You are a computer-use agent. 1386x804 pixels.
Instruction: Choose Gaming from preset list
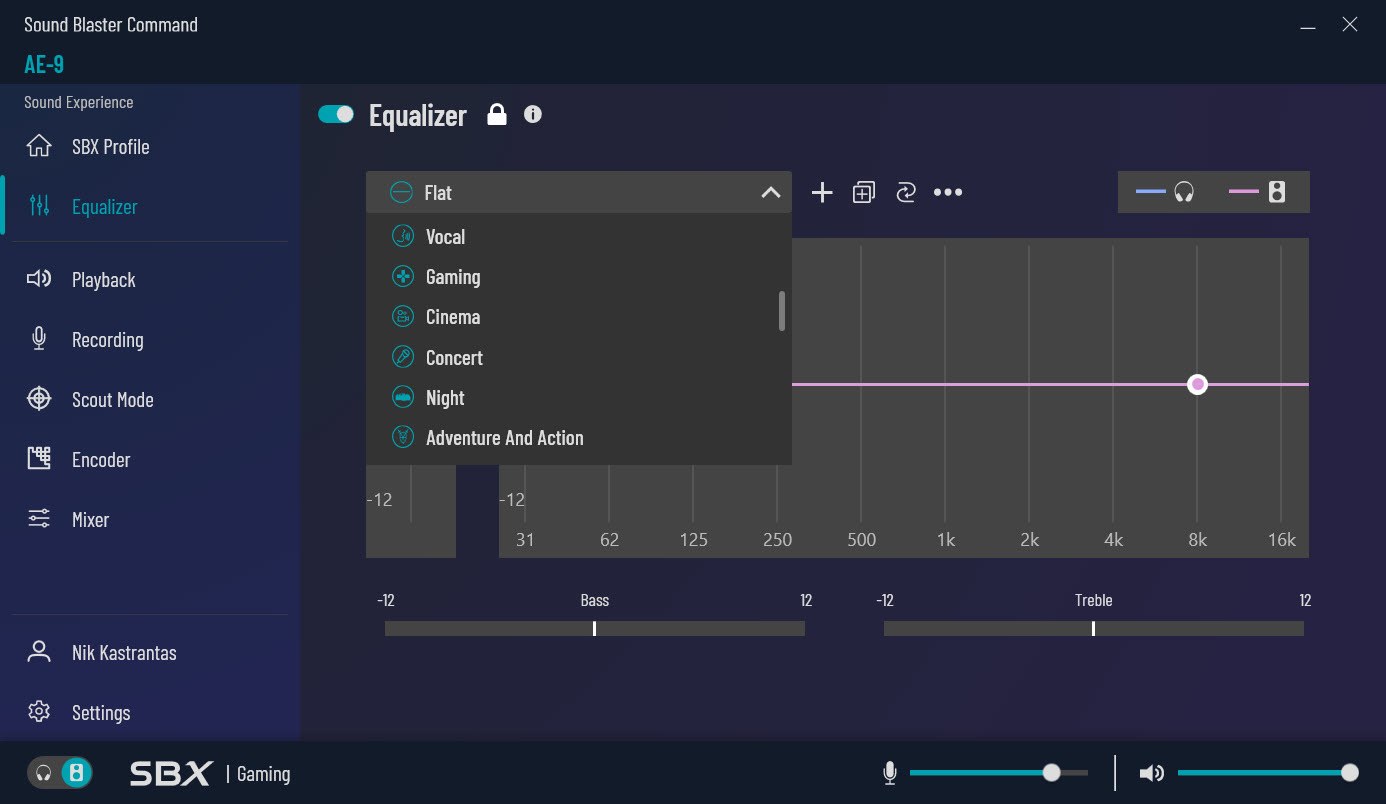pos(579,276)
